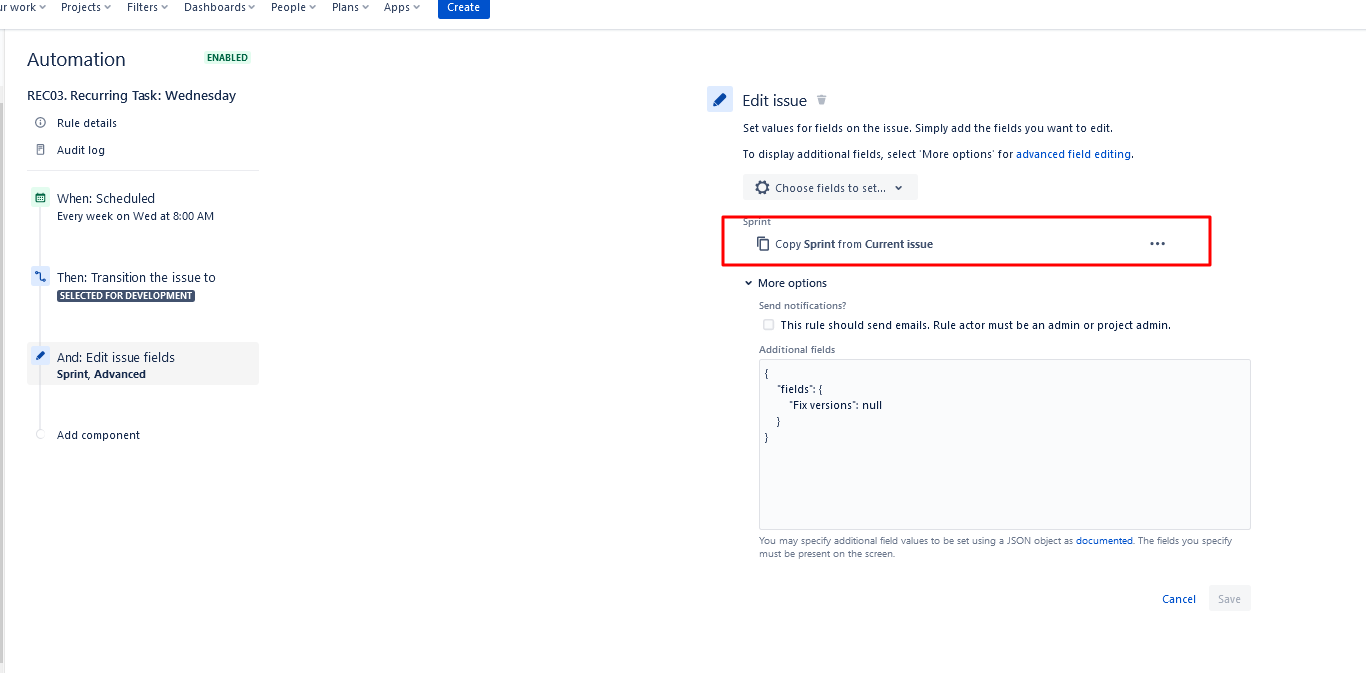Click the SELECTED FOR DEVELOPMENT status lozenge
The width and height of the screenshot is (1366, 673).
(126, 296)
